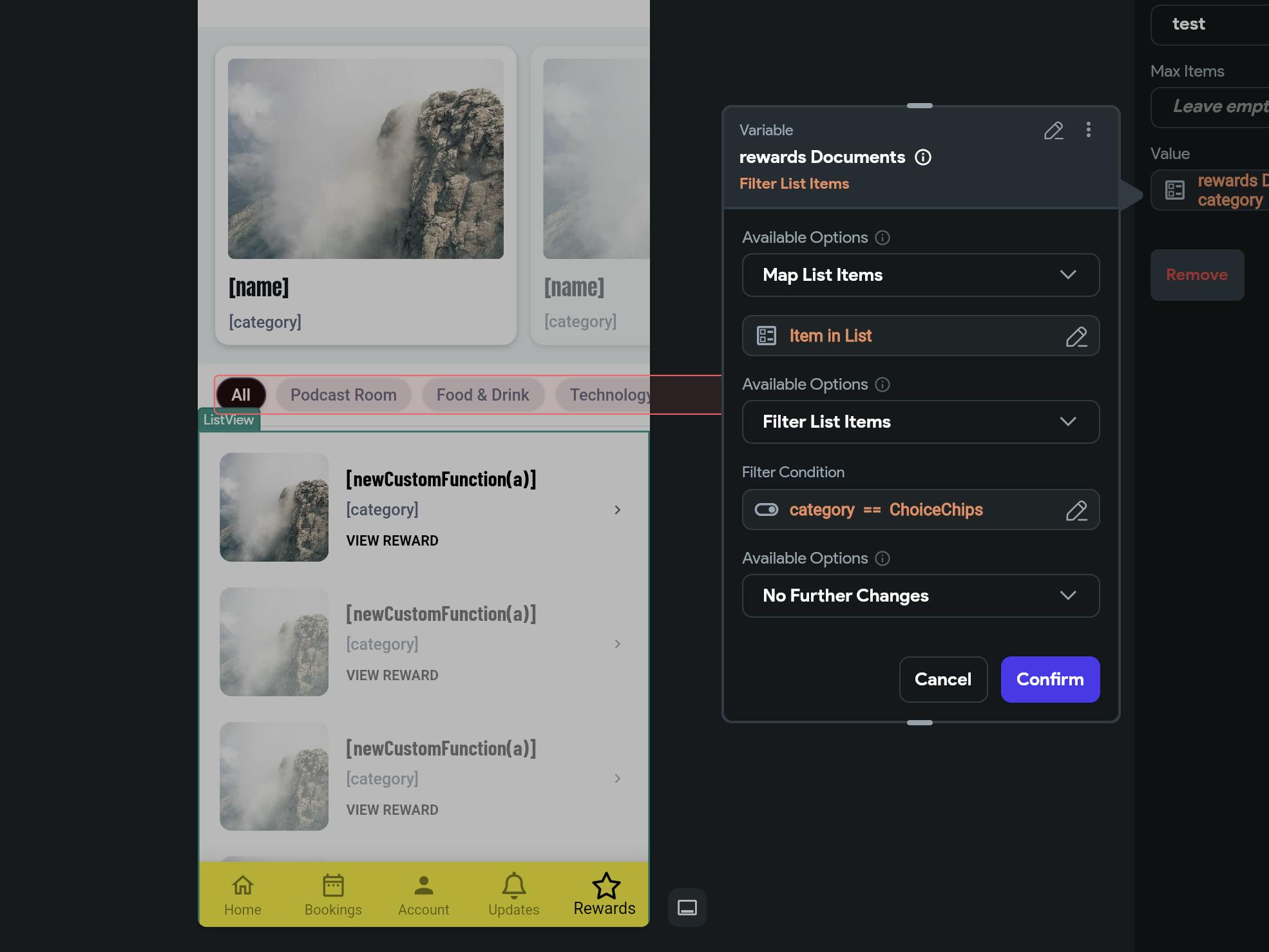The height and width of the screenshot is (952, 1269).
Task: Click [name] text on first card
Action: [x=259, y=287]
